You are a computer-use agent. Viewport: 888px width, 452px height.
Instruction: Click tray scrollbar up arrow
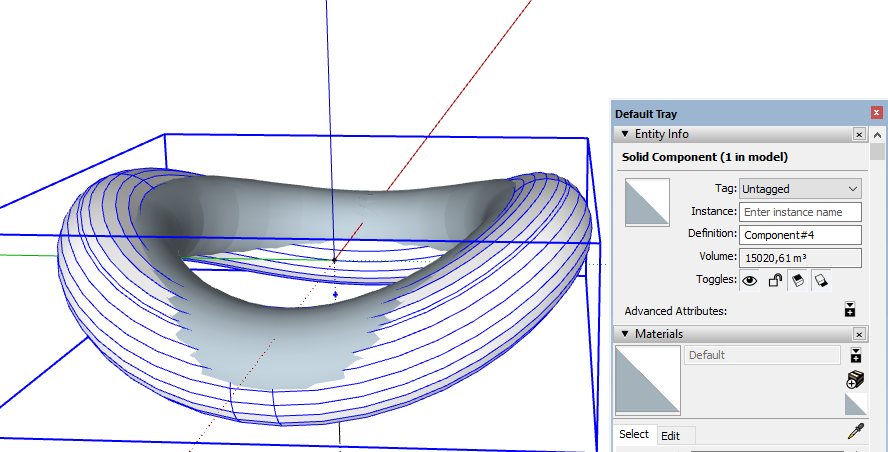(x=877, y=135)
